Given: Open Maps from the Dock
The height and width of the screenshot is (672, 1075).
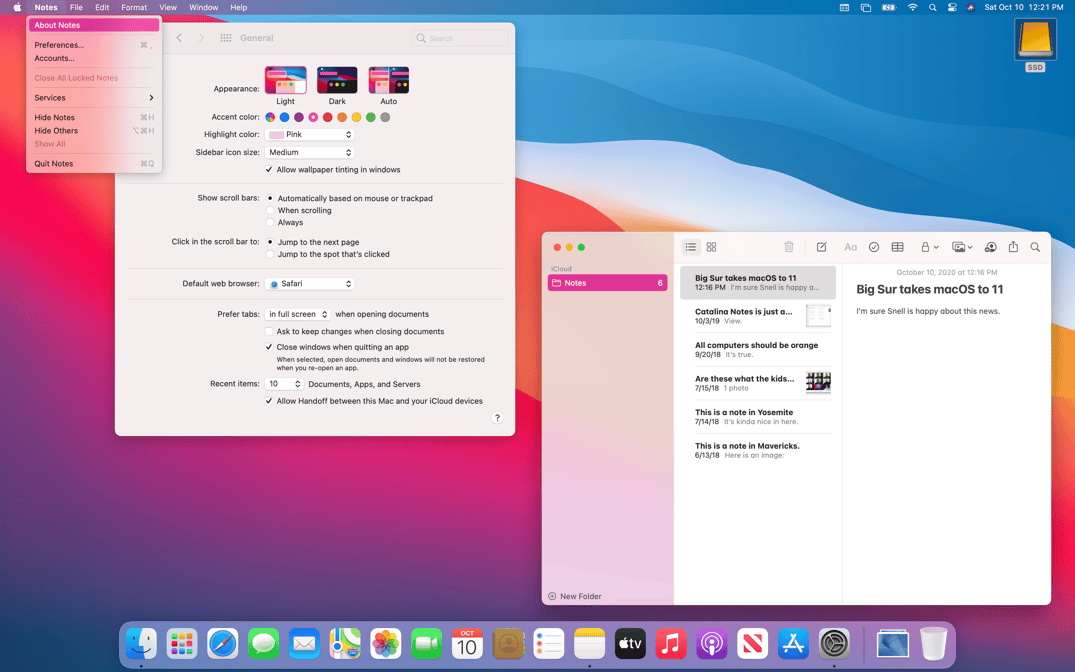Looking at the screenshot, I should pos(345,644).
